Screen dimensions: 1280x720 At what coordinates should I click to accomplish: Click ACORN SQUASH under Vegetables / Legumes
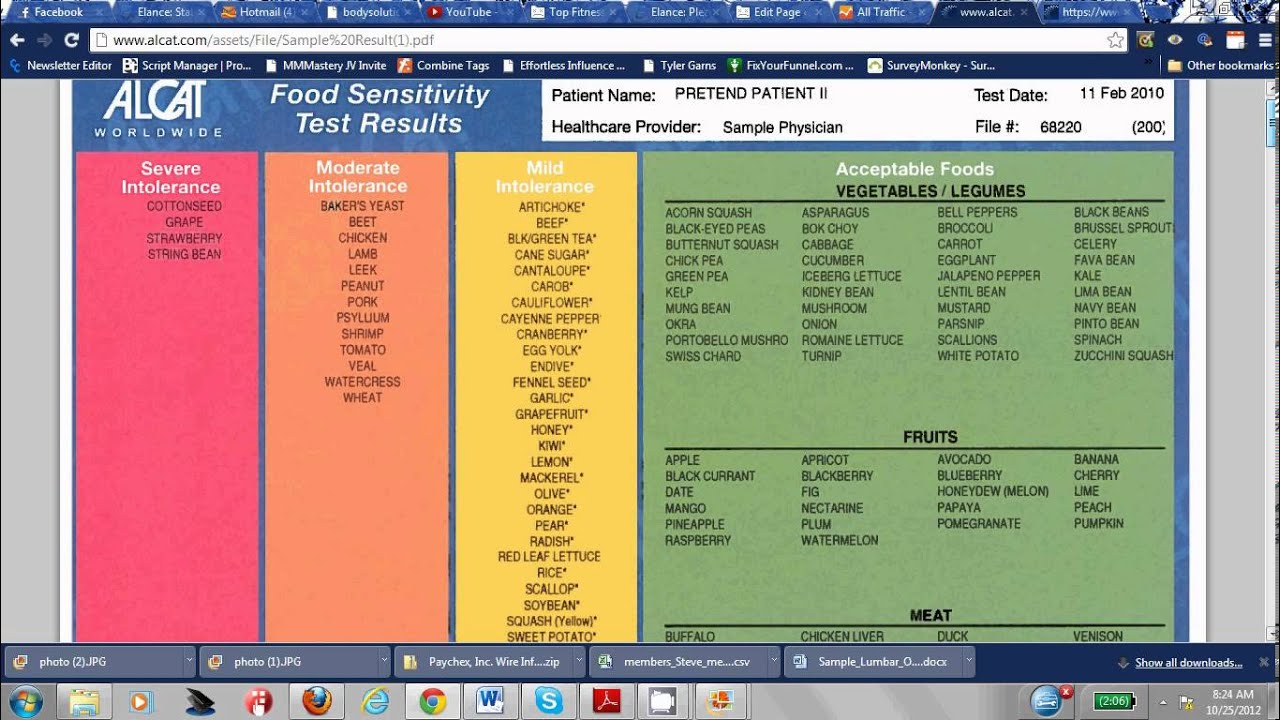[x=708, y=213]
